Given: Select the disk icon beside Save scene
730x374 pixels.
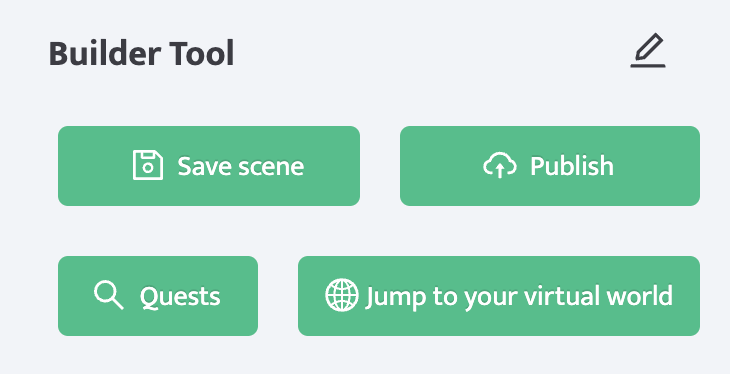Looking at the screenshot, I should pyautogui.click(x=148, y=165).
